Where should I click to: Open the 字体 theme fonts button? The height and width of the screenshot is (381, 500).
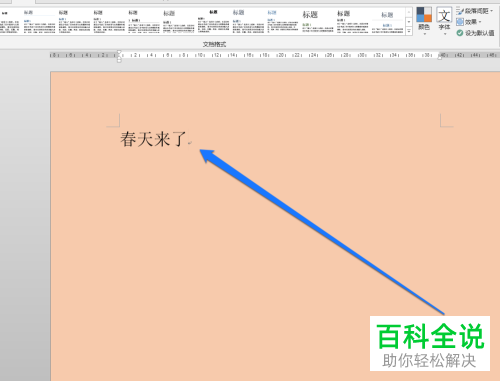pos(444,20)
